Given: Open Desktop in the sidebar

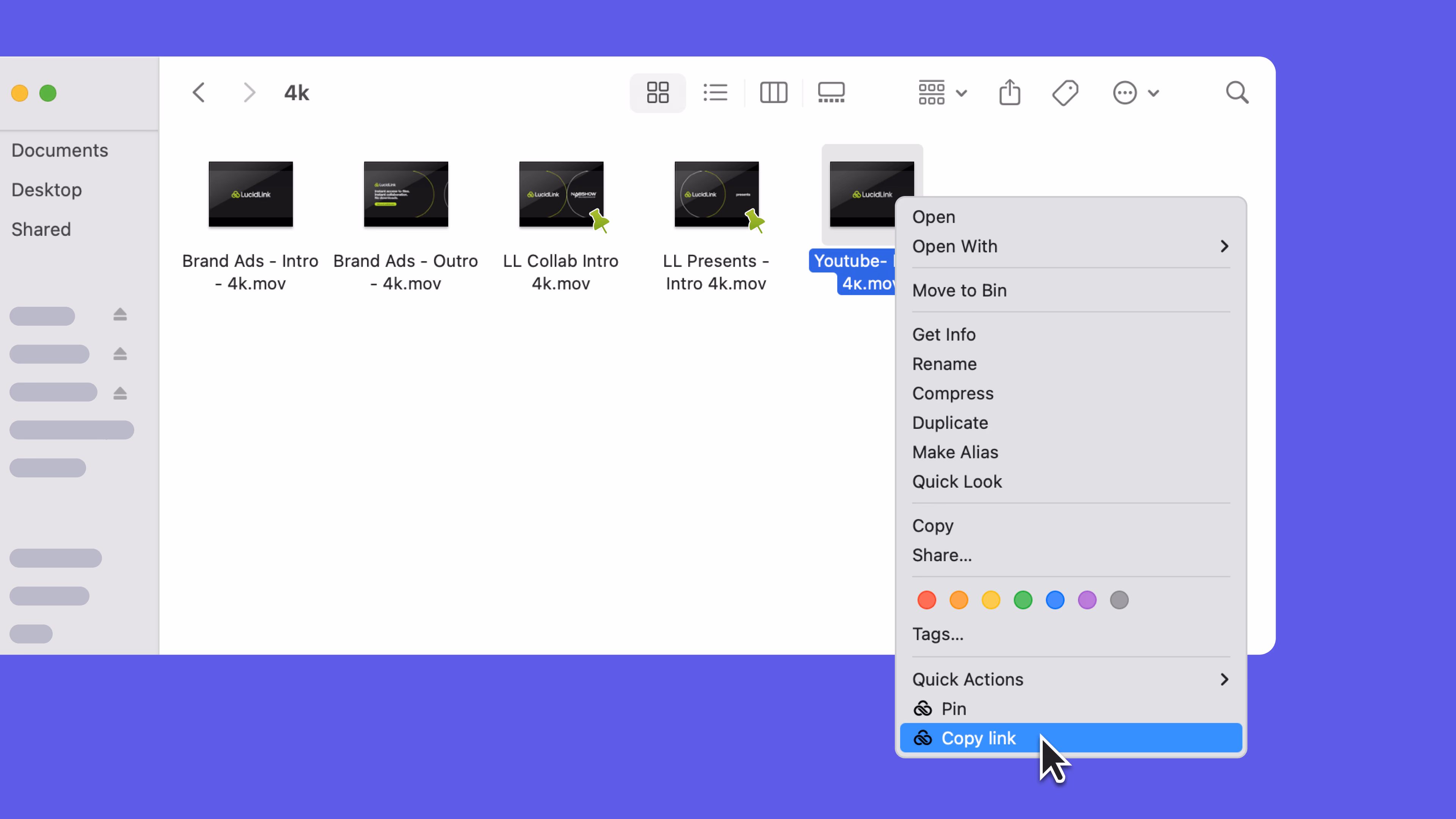Looking at the screenshot, I should coord(46,189).
